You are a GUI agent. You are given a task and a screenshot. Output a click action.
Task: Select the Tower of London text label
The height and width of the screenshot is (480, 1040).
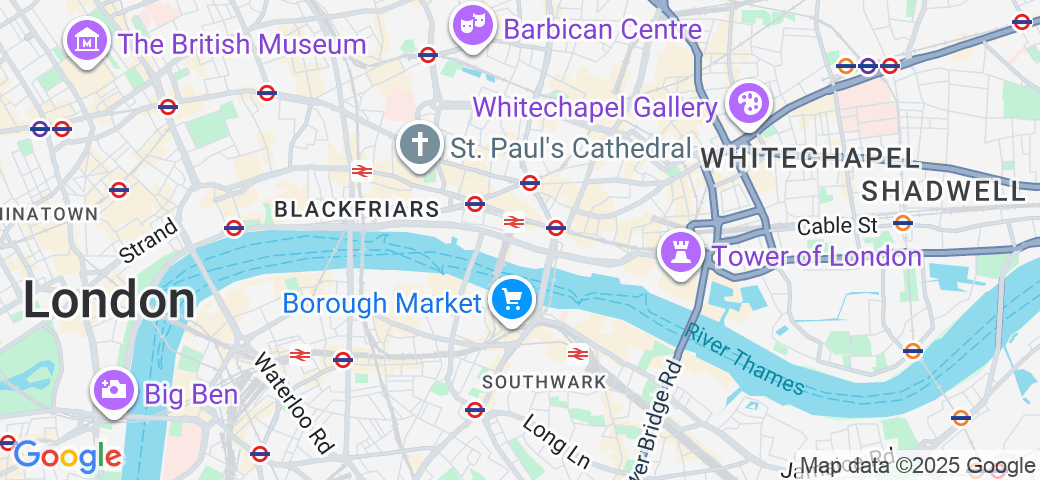point(816,257)
